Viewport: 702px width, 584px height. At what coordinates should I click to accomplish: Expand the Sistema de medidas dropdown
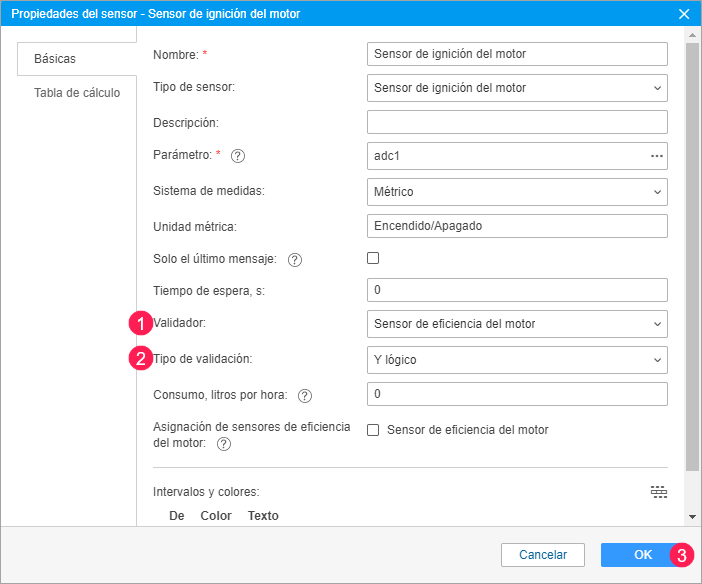pos(517,191)
